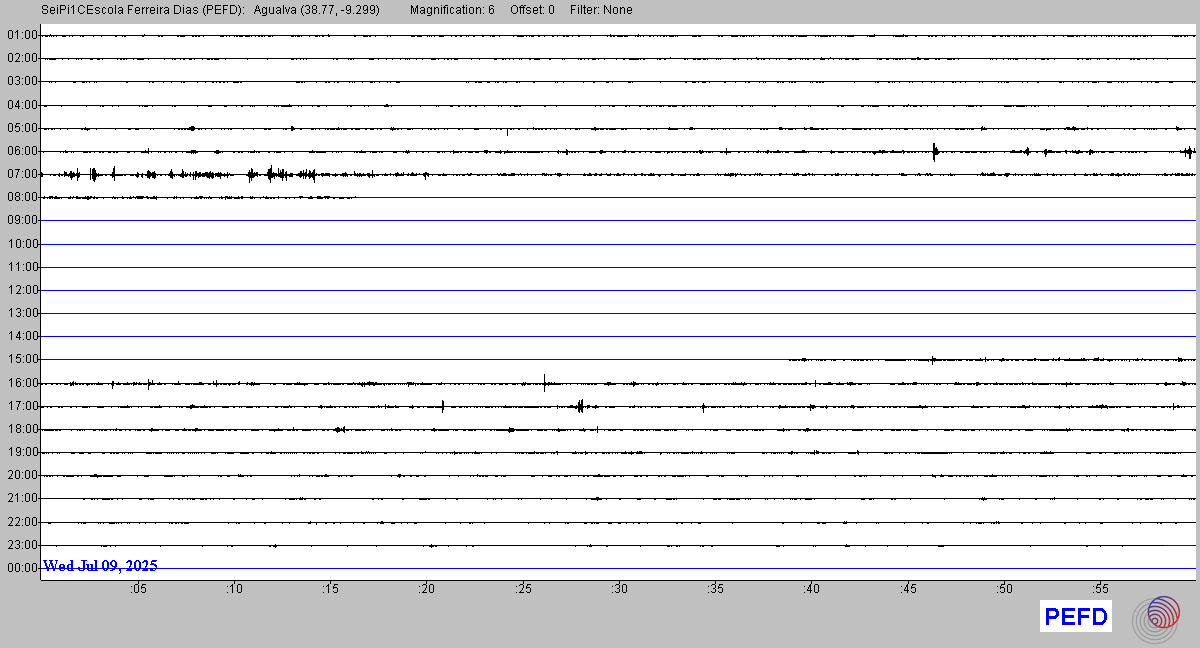Screen dimensions: 1200x648
Task: Click the 01:00 hour label
Action: (x=22, y=35)
